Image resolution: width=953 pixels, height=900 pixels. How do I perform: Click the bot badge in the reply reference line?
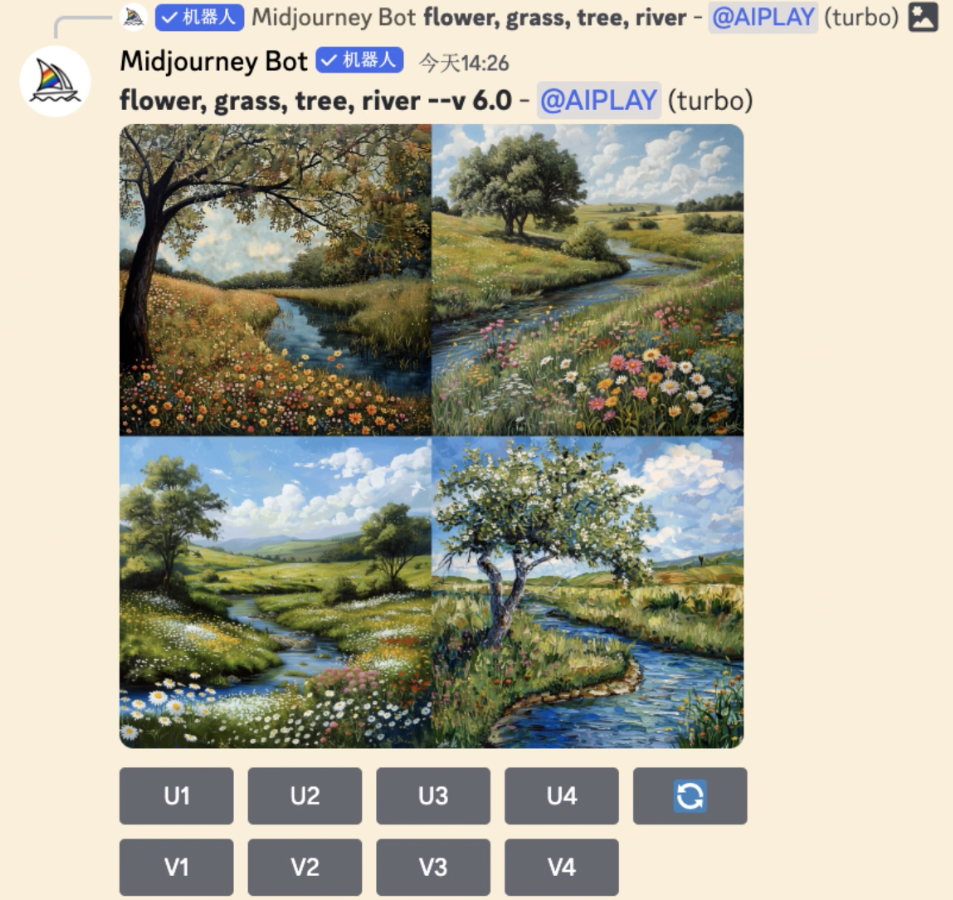point(199,17)
